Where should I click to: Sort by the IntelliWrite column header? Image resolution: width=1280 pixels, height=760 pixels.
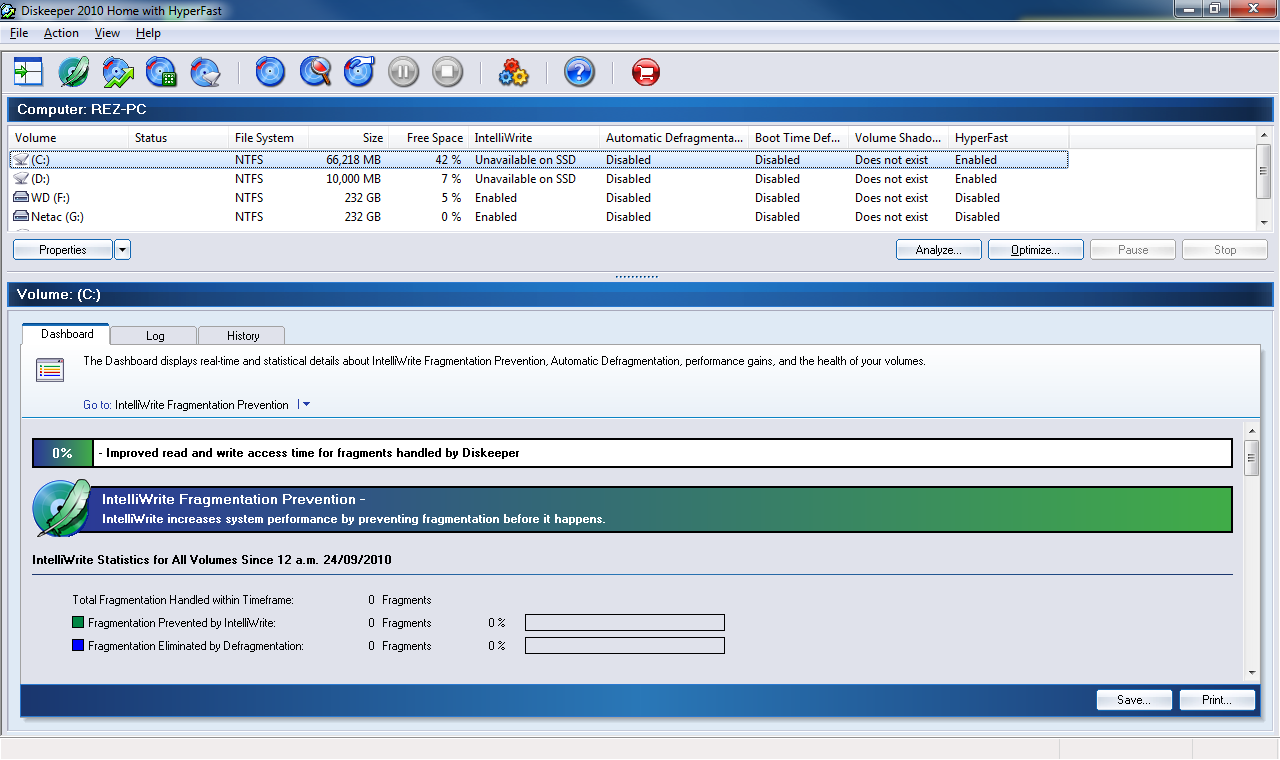pos(534,138)
